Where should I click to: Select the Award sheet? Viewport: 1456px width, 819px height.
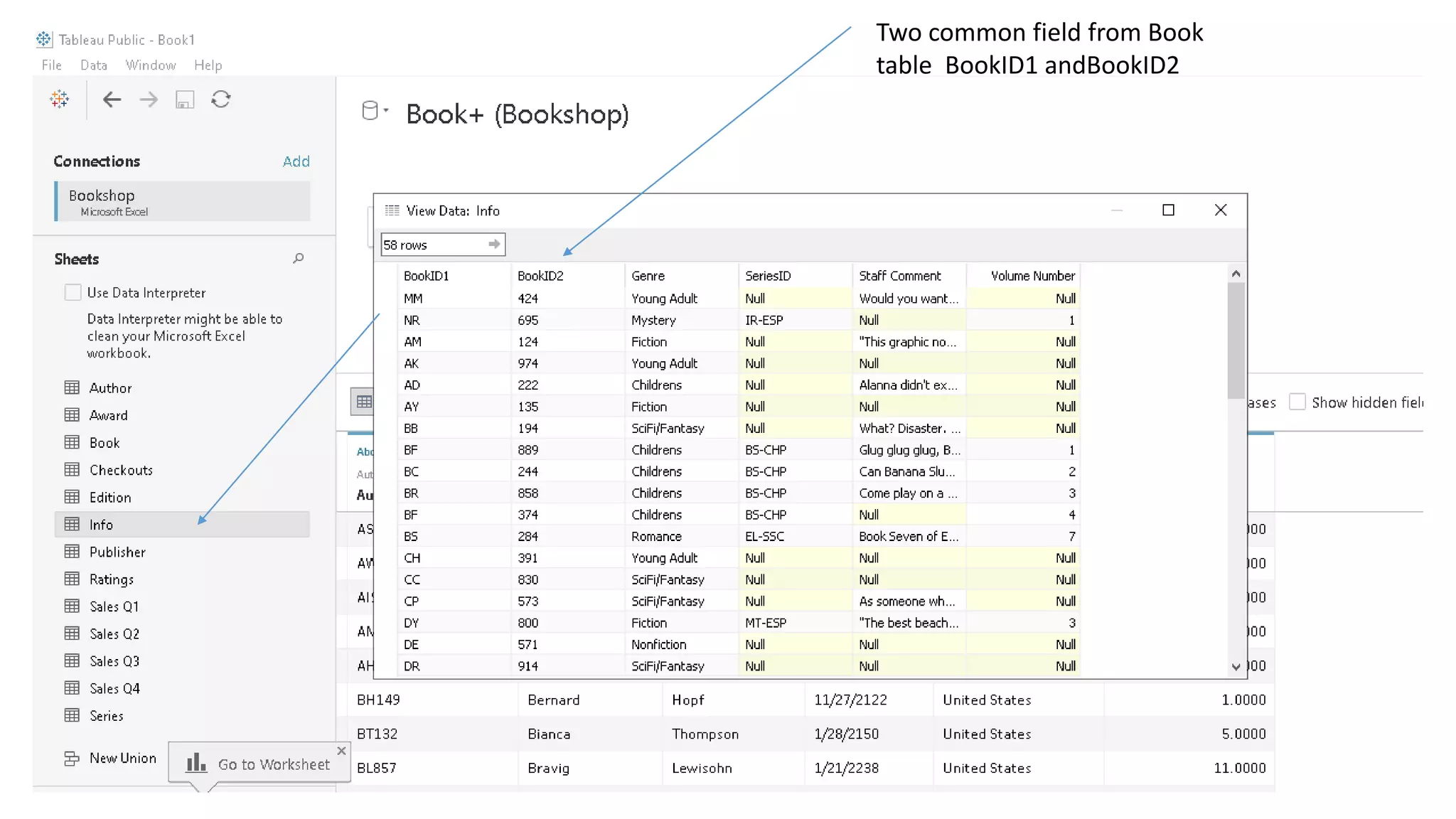tap(109, 415)
